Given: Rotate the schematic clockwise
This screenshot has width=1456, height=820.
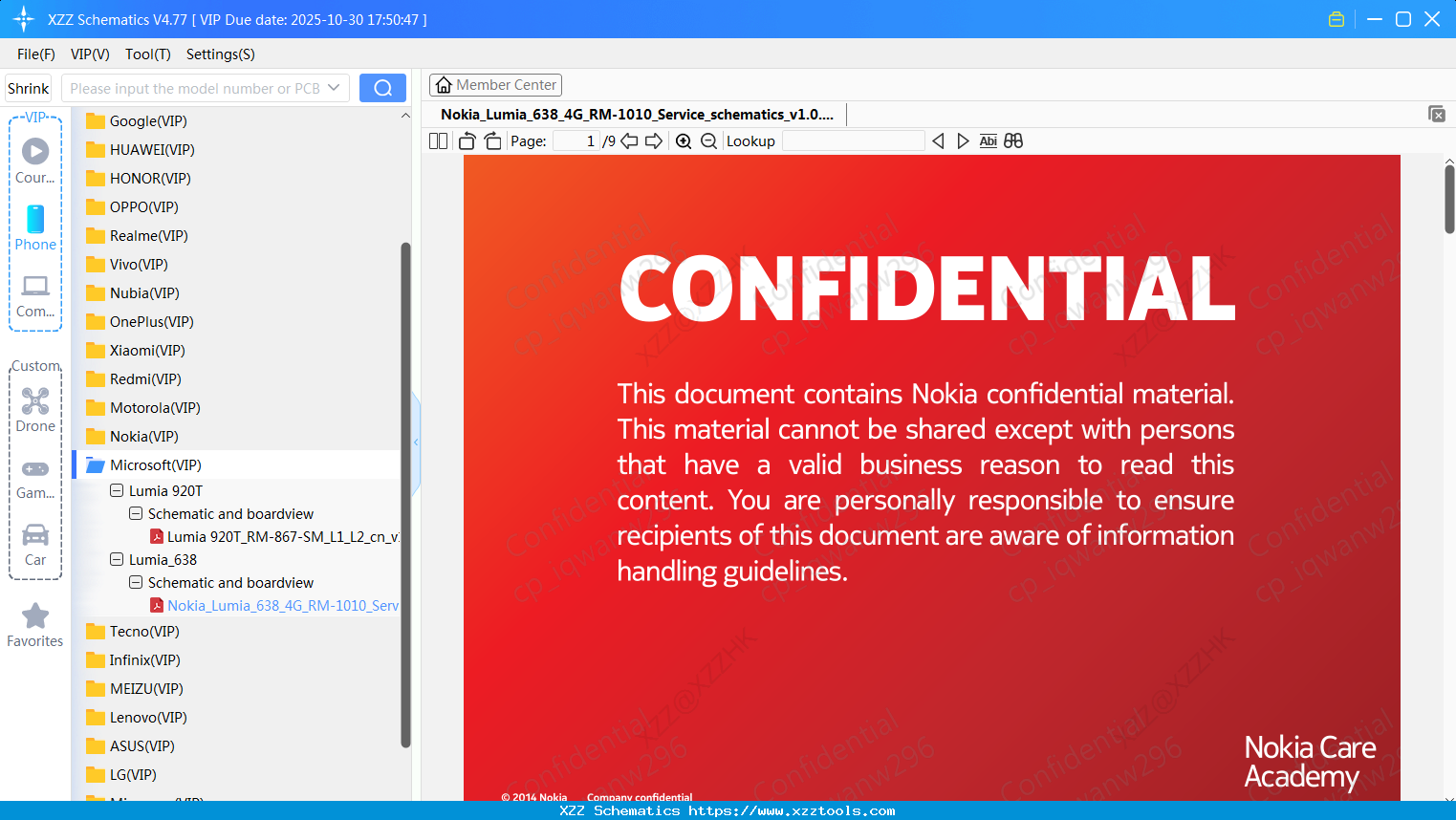Looking at the screenshot, I should (492, 140).
